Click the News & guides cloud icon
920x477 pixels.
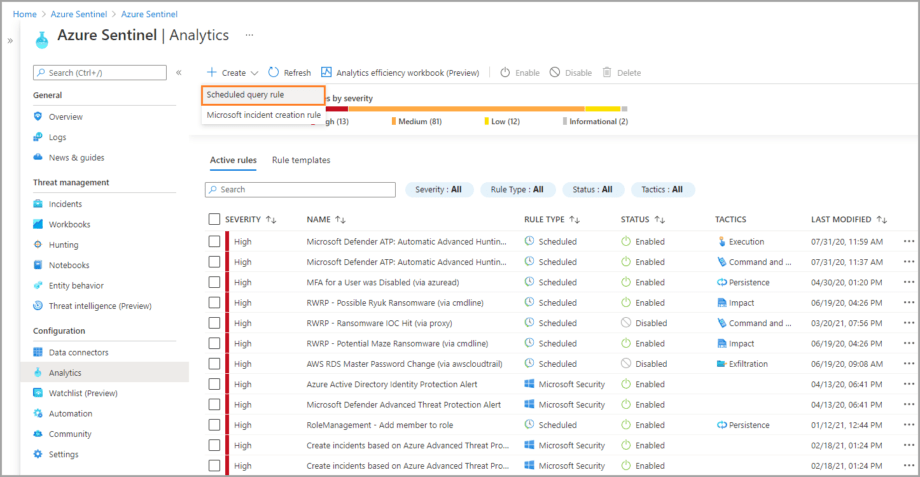(38, 157)
